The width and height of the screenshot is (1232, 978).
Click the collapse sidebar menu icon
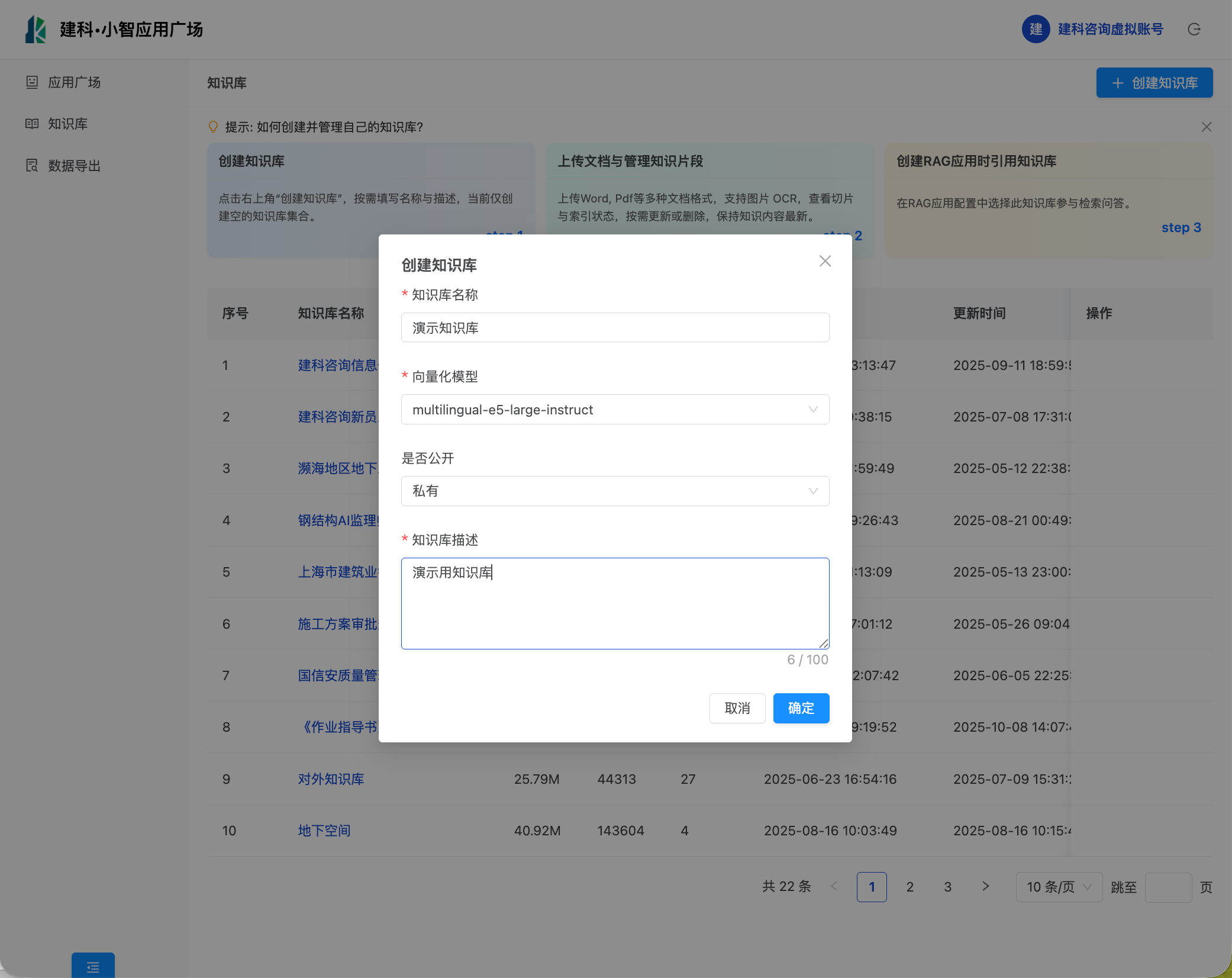pos(93,967)
